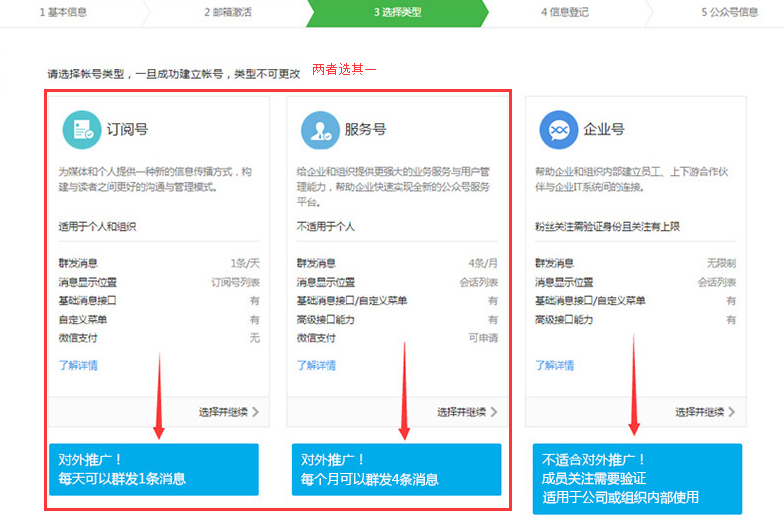Open 了解详情 link under 企业号
Image resolution: width=784 pixels, height=524 pixels.
click(555, 365)
